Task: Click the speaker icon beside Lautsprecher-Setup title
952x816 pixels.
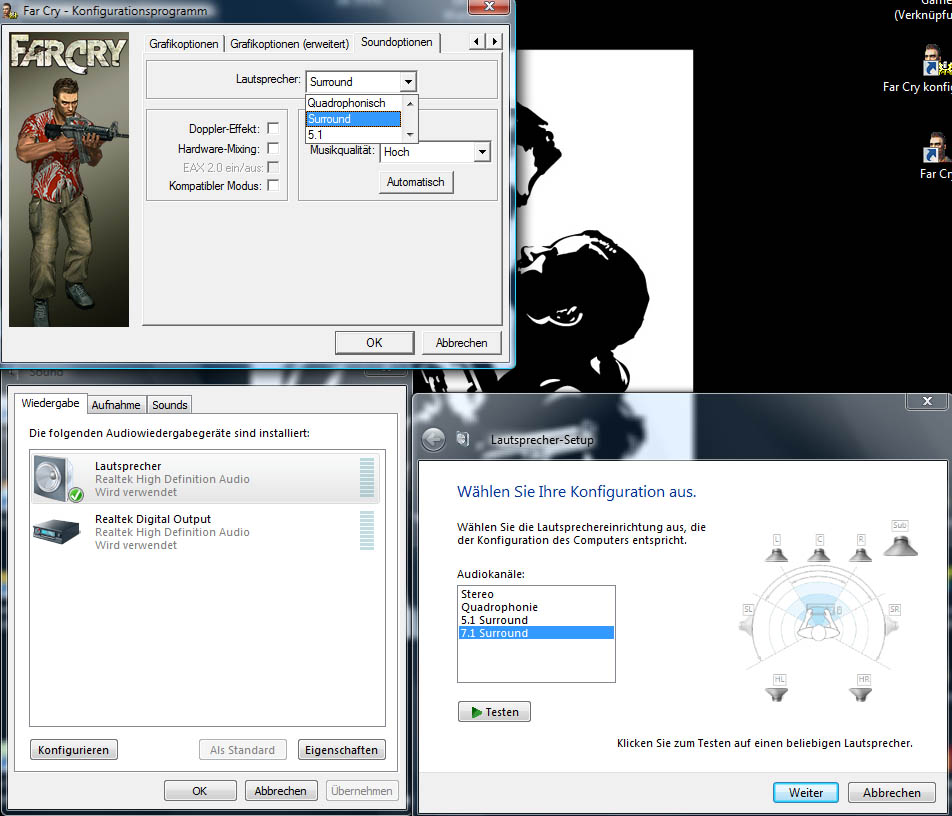Action: coord(463,438)
